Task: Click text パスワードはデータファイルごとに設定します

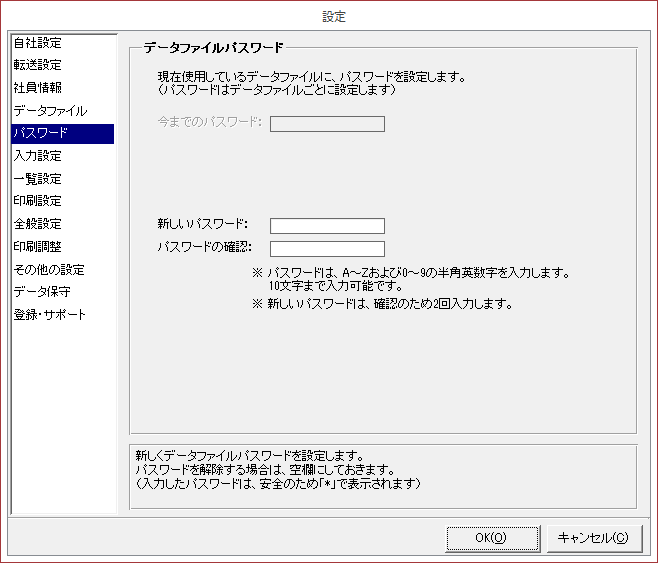Action: [277, 90]
